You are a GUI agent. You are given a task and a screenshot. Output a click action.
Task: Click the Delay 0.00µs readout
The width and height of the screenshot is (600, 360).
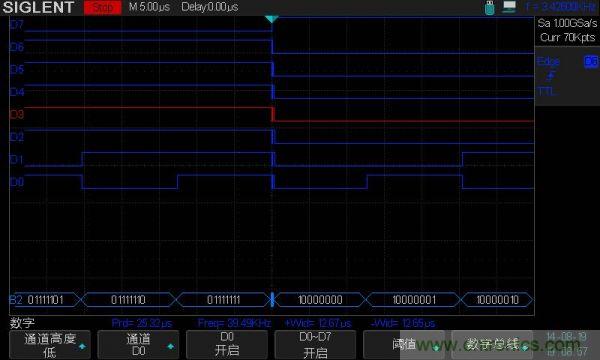pyautogui.click(x=210, y=7)
